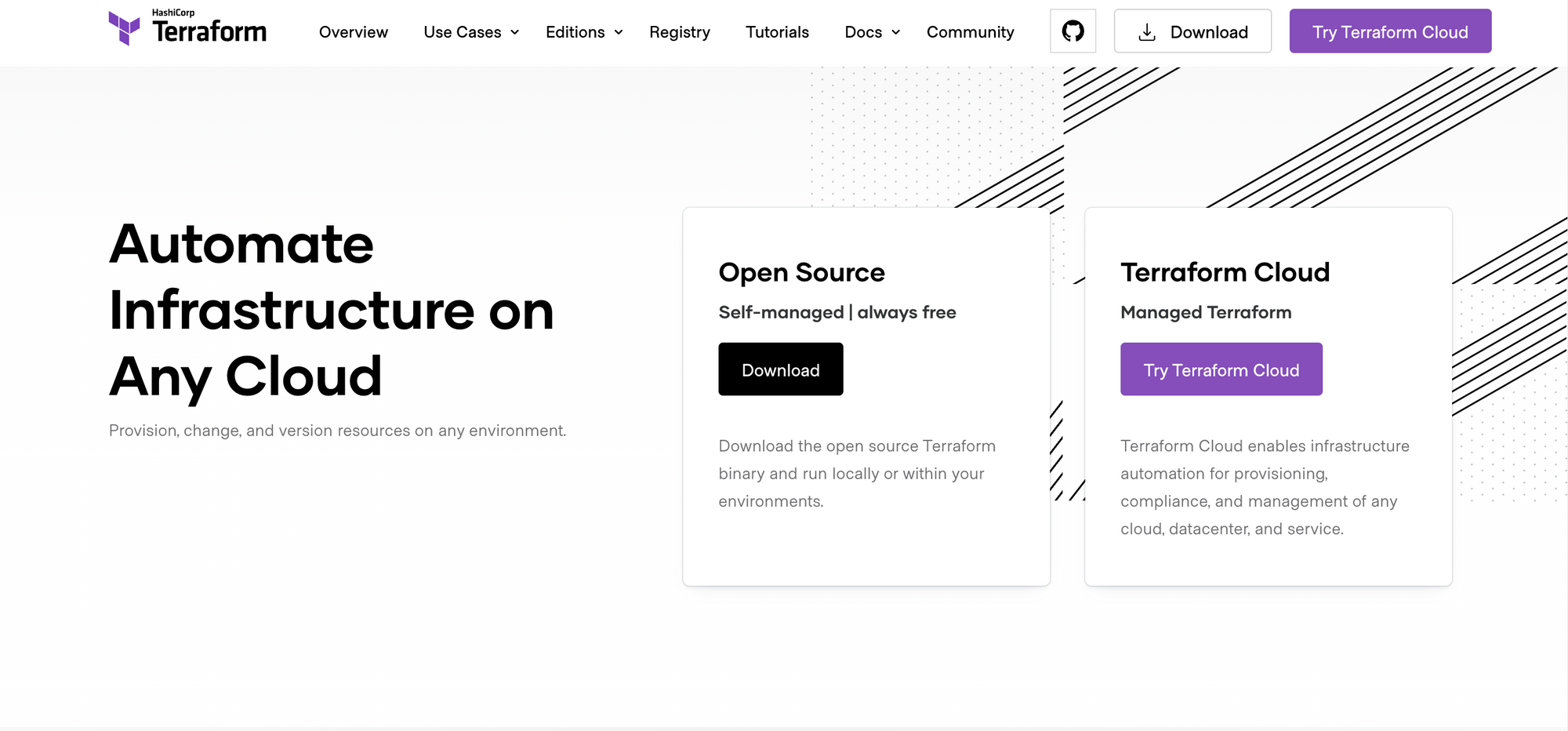Open the Tutorials page

tap(776, 32)
